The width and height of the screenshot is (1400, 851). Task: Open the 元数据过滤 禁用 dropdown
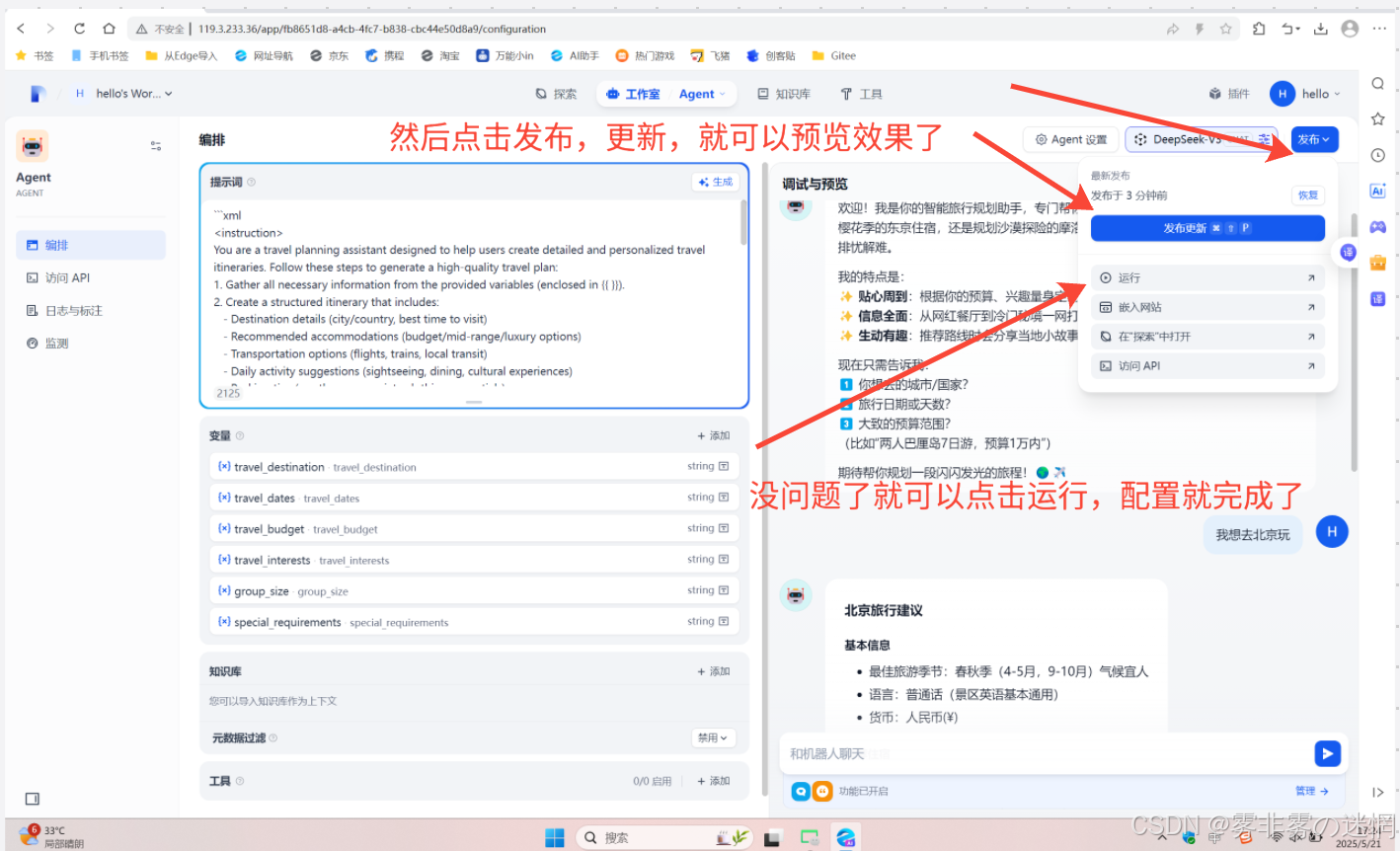(712, 737)
